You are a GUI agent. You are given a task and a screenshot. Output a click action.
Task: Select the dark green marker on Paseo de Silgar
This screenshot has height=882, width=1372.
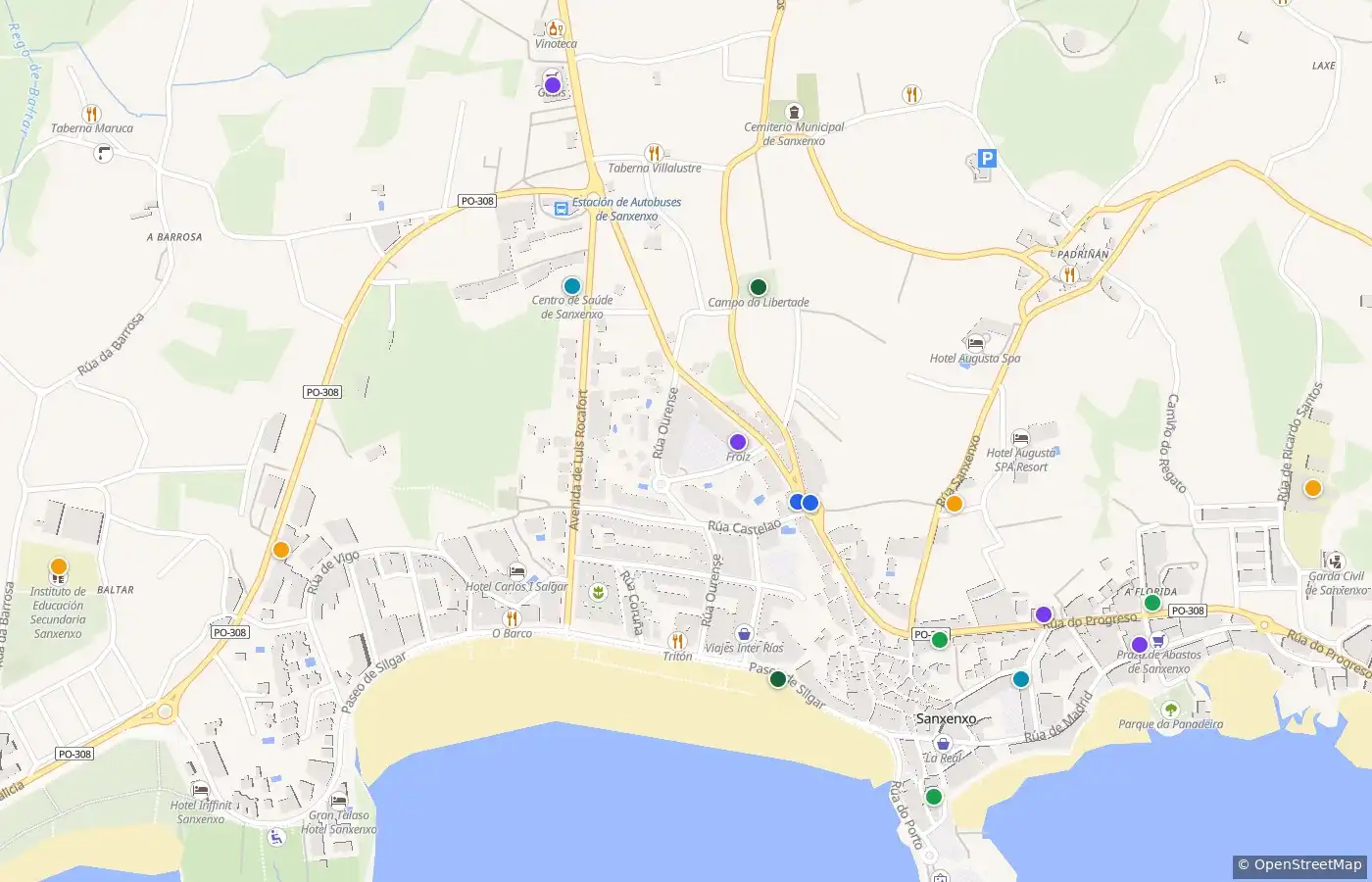pos(778,679)
